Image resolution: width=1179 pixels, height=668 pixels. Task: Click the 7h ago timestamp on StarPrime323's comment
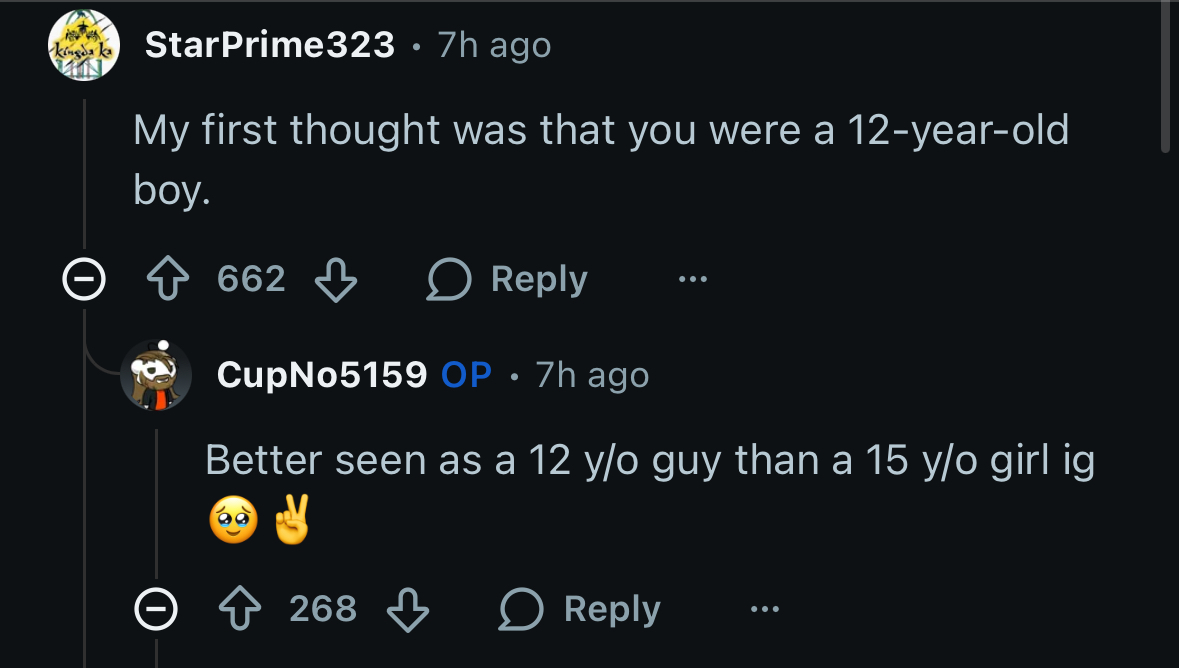tap(494, 45)
